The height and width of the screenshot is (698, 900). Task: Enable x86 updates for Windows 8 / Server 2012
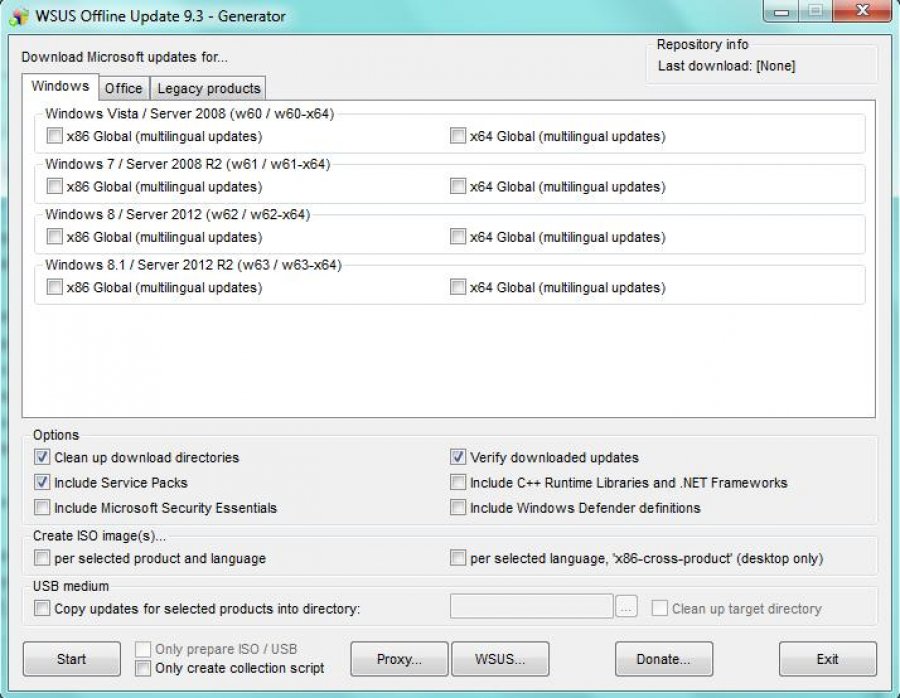pyautogui.click(x=55, y=237)
